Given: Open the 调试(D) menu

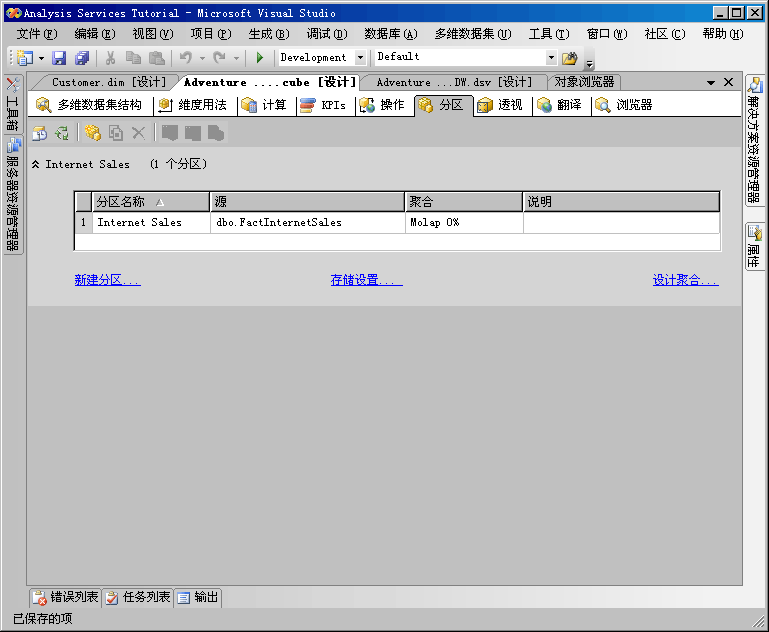Looking at the screenshot, I should (327, 34).
